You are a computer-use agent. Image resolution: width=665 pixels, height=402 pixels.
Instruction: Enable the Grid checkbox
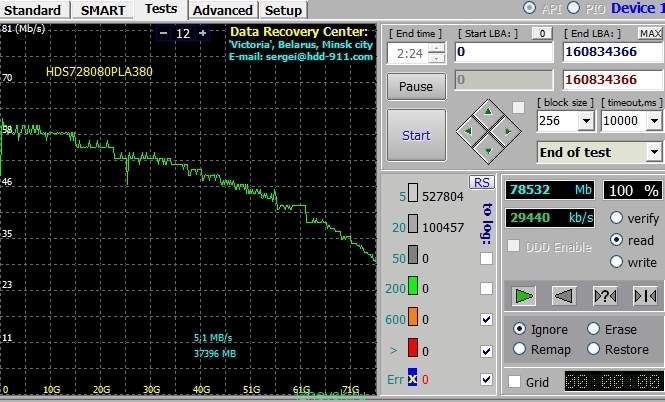click(514, 381)
